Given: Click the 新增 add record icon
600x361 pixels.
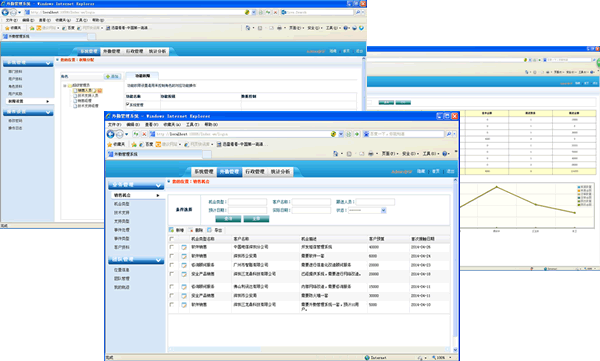Looking at the screenshot, I should click(x=171, y=230).
